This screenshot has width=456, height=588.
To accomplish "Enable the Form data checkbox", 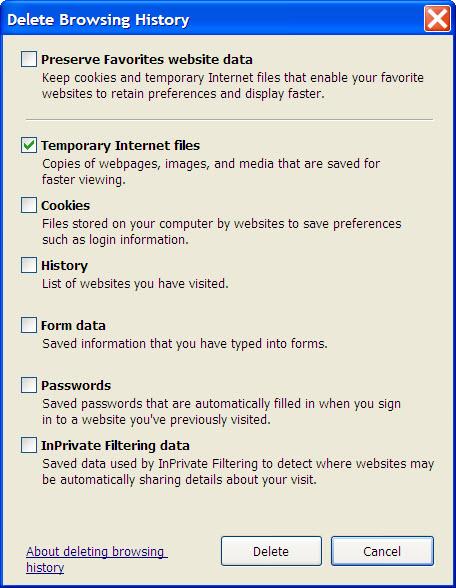I will click(29, 325).
